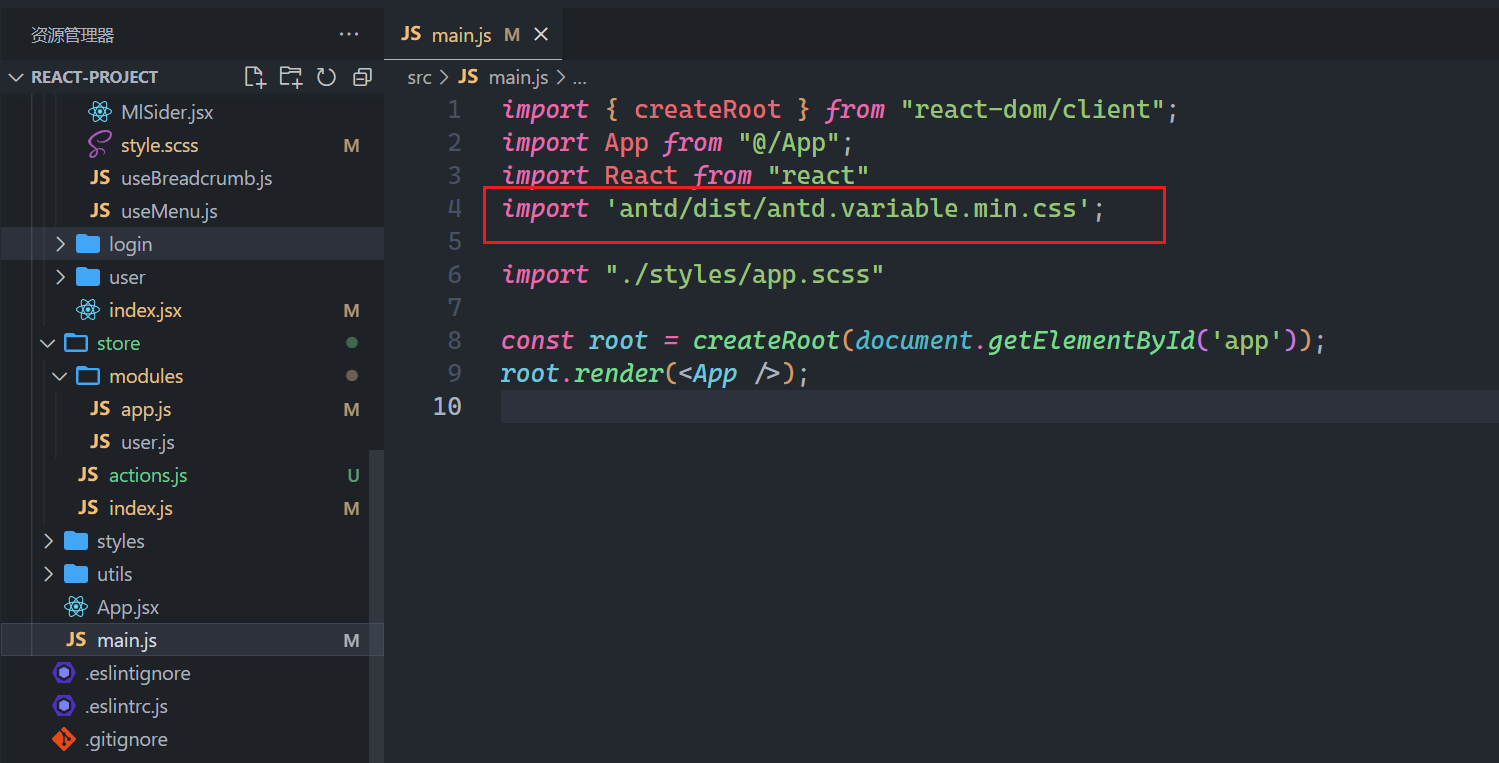This screenshot has width=1499, height=763.
Task: Click the U status badge on actions.js
Action: point(353,475)
